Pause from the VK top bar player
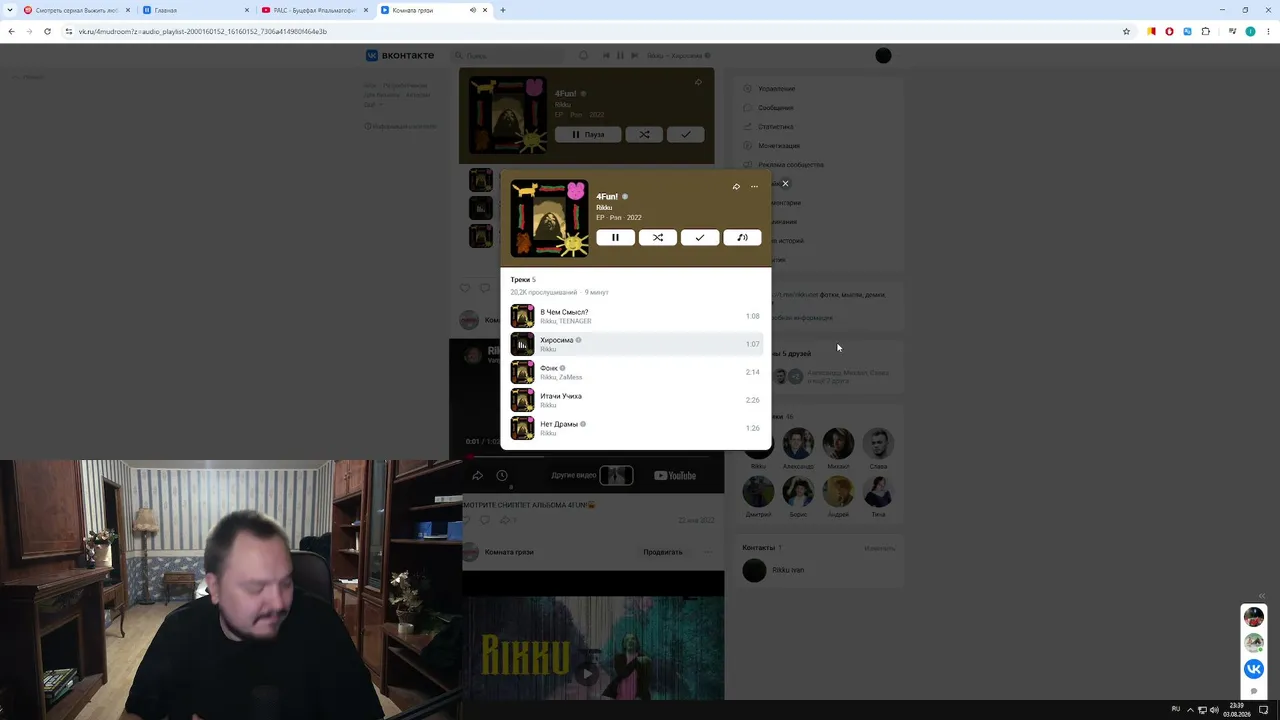This screenshot has width=1280, height=720. point(620,56)
